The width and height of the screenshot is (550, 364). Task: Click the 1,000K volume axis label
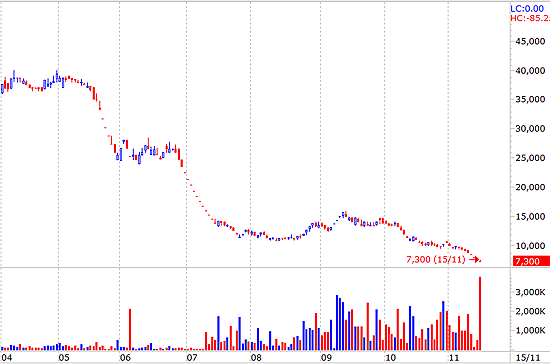pos(530,330)
